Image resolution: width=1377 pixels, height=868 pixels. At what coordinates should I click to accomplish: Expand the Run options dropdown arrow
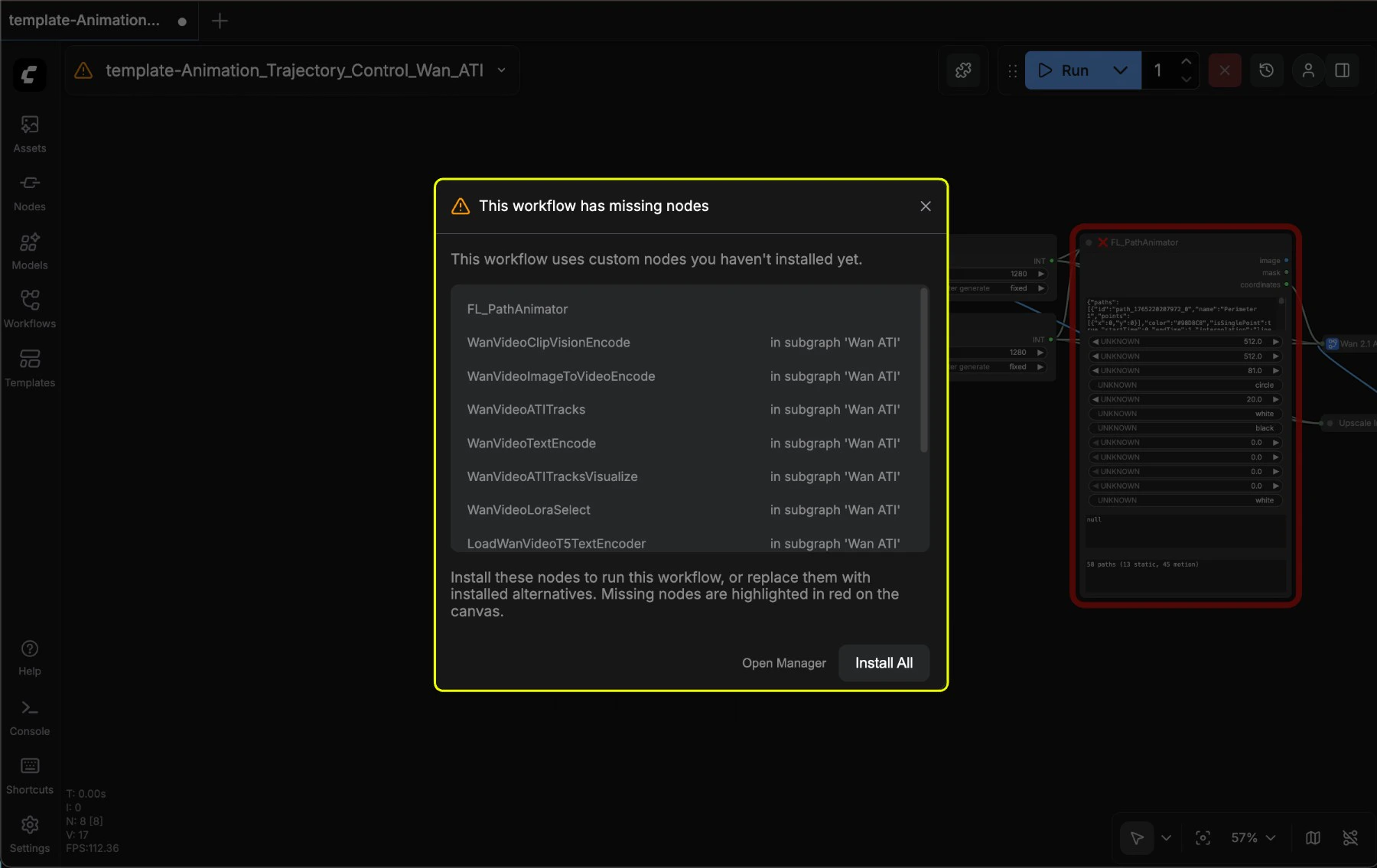point(1121,70)
